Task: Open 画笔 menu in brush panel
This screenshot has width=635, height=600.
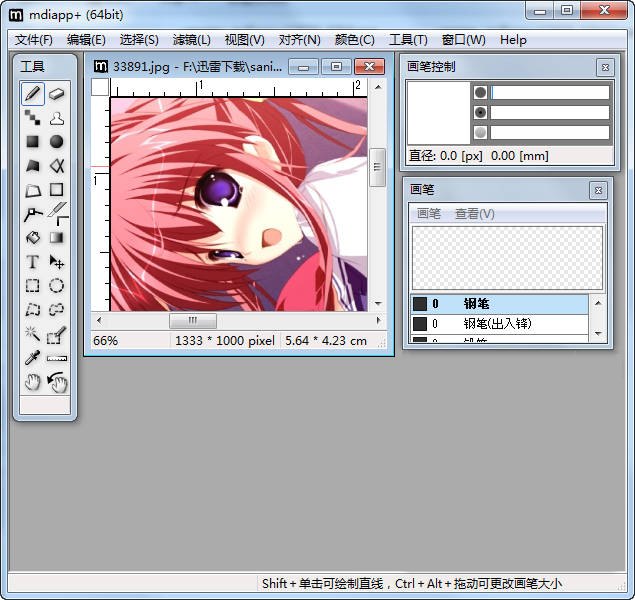Action: tap(429, 213)
